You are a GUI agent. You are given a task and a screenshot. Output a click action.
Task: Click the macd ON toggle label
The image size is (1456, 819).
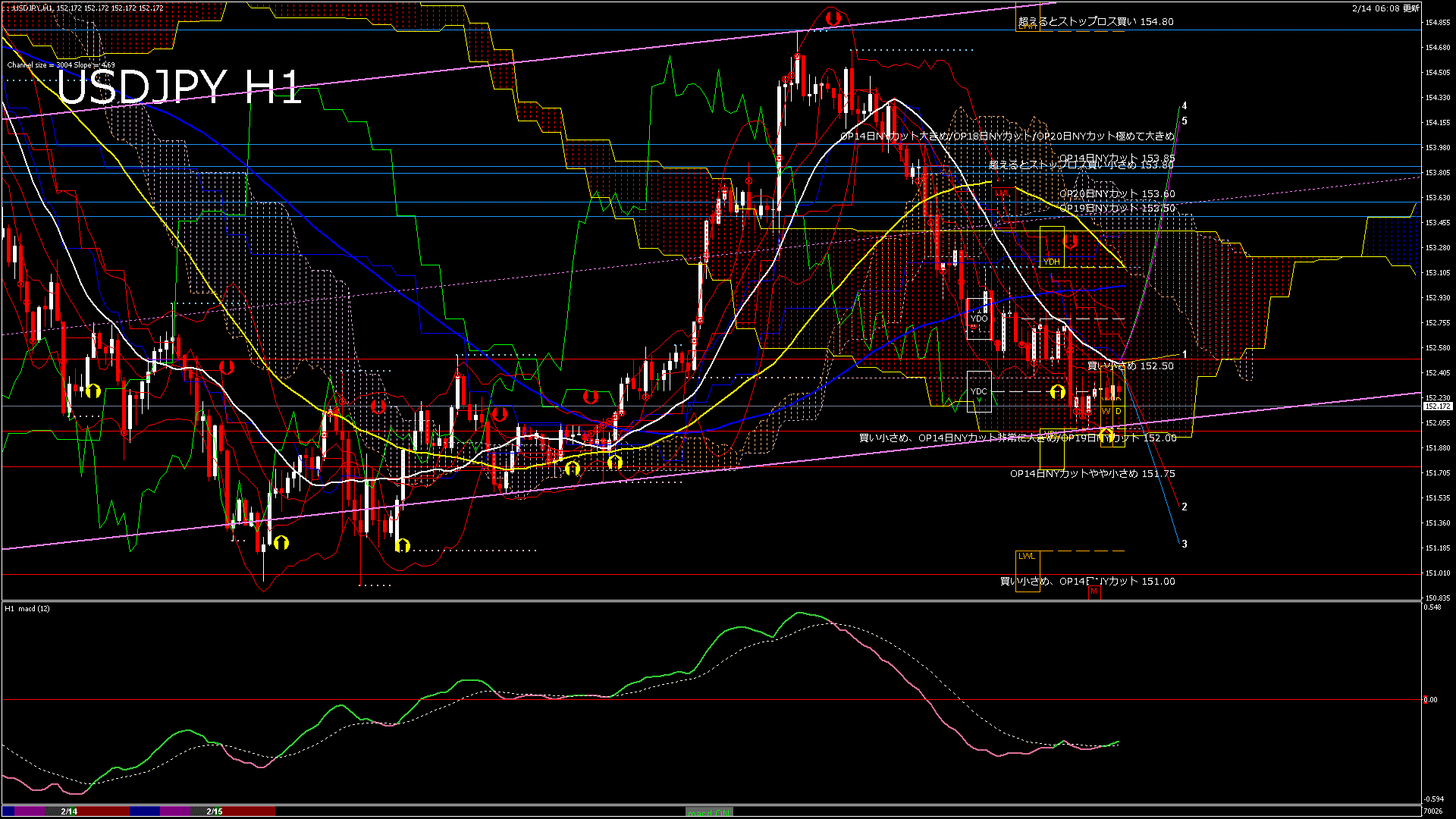(x=708, y=811)
